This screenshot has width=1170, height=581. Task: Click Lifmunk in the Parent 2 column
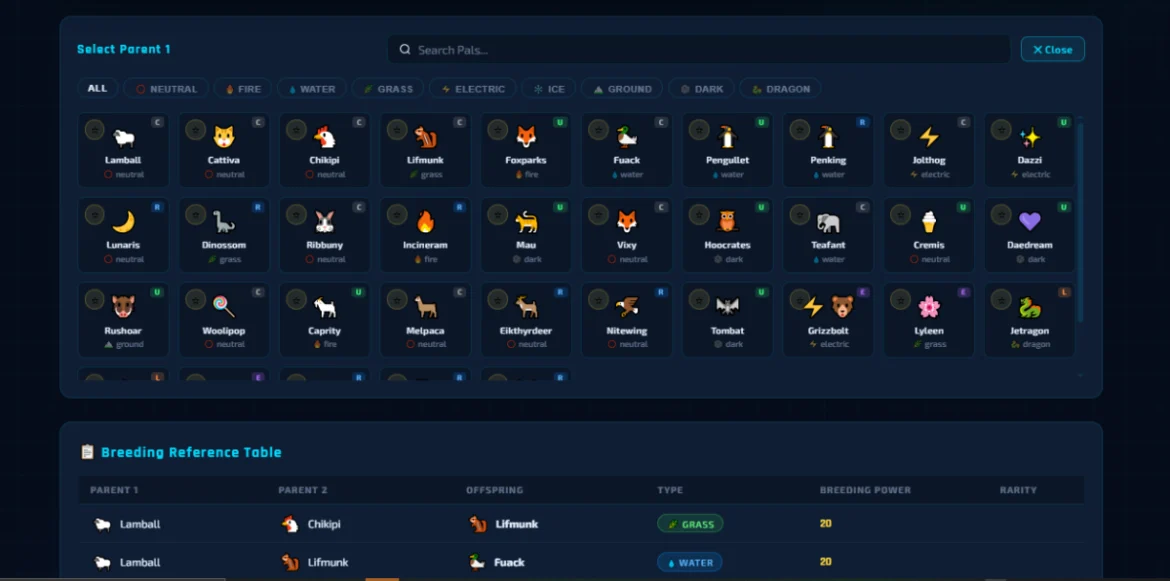(x=315, y=562)
